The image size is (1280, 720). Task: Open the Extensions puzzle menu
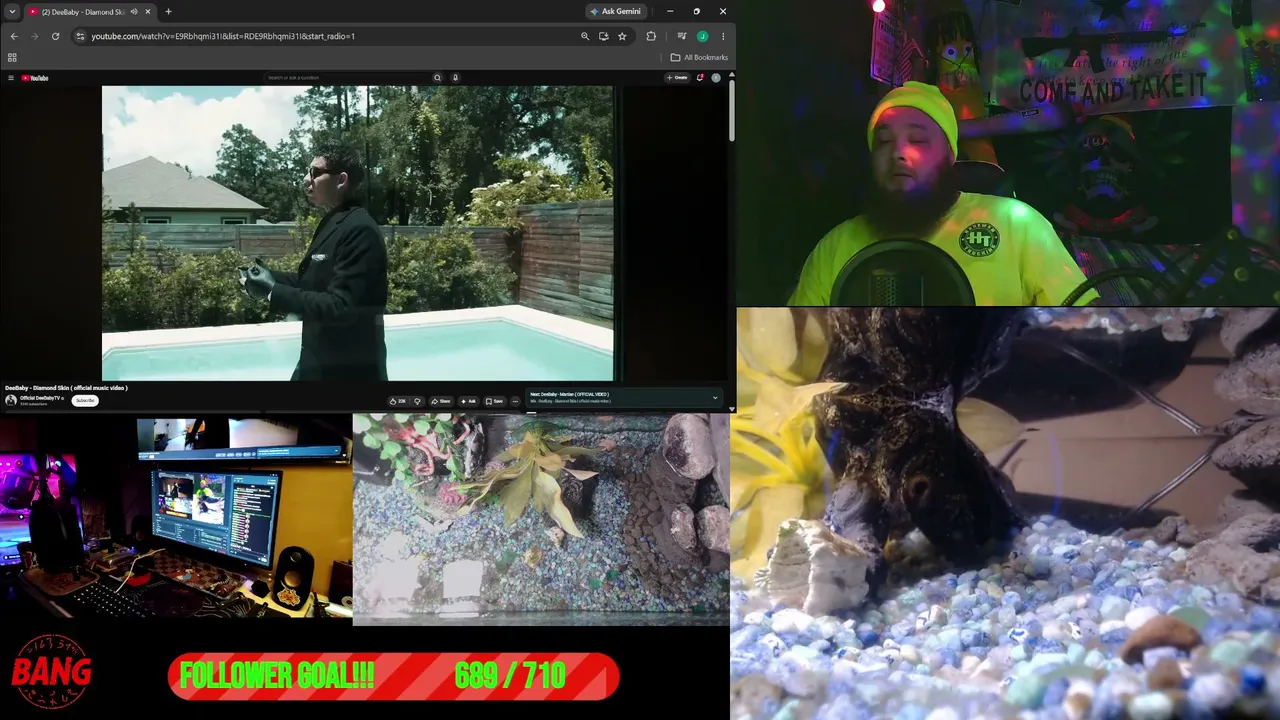651,36
